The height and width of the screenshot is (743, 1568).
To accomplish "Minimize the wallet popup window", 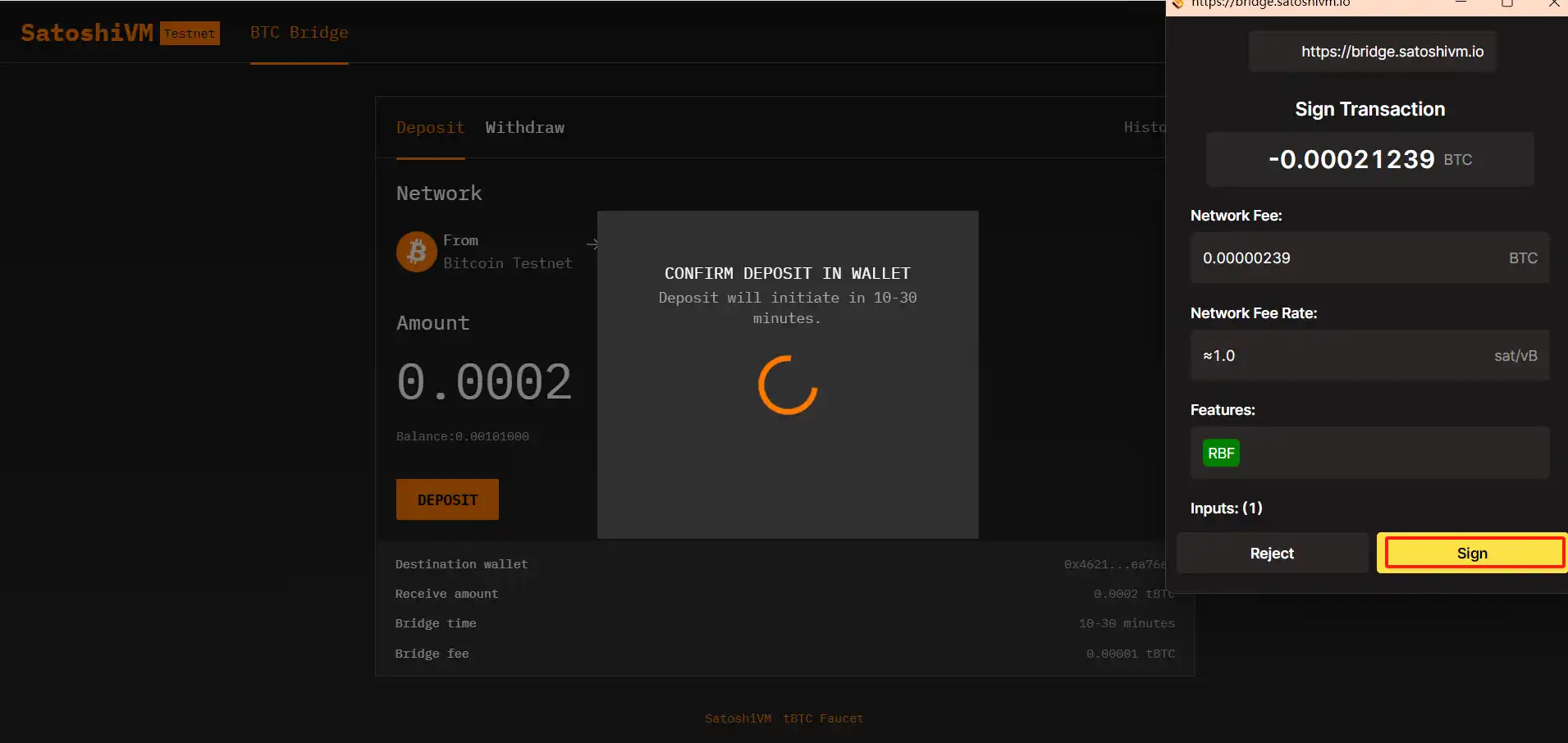I will point(1461,4).
